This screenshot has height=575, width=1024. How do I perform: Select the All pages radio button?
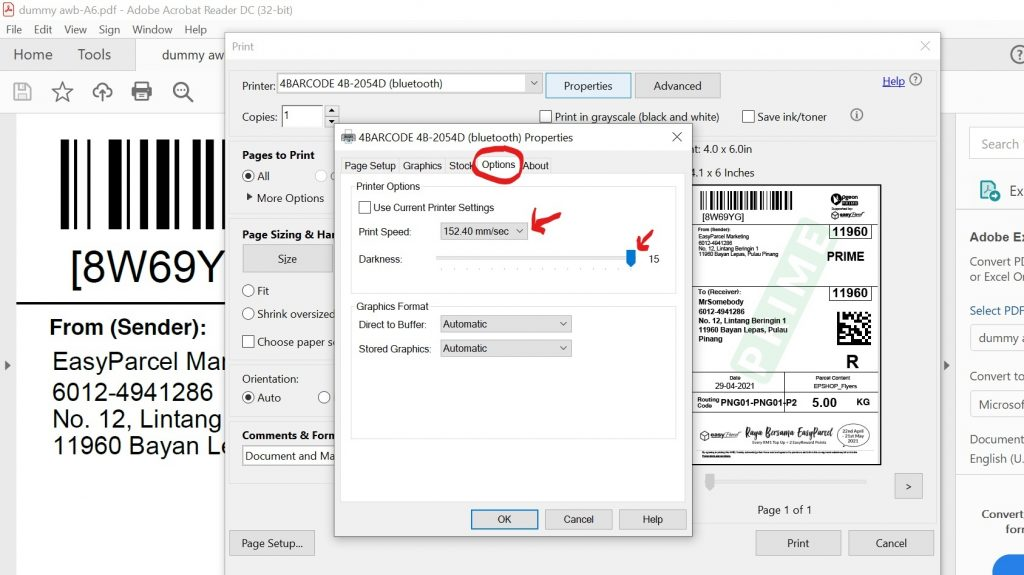click(x=248, y=176)
